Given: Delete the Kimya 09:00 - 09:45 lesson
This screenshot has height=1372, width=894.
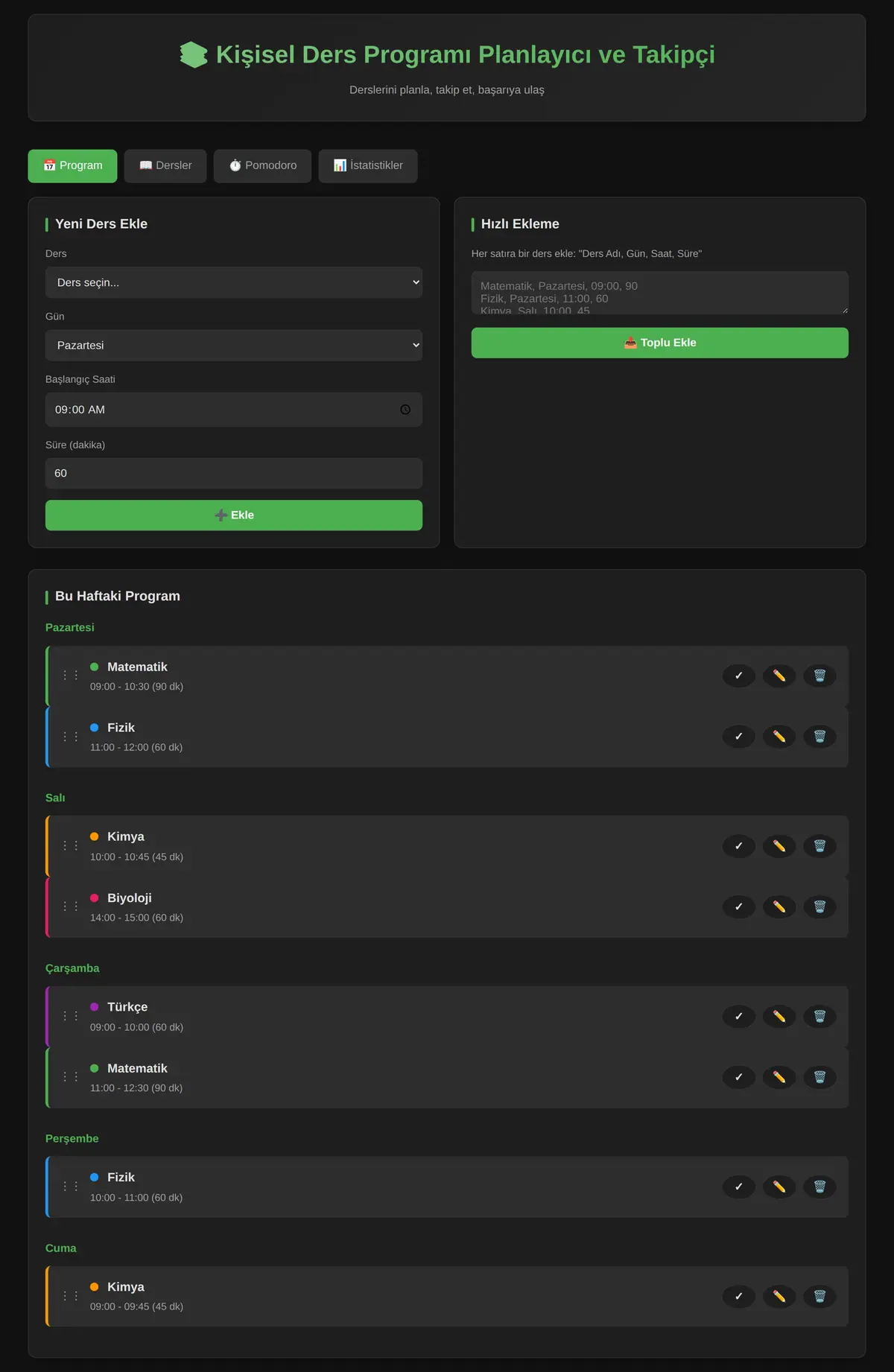Looking at the screenshot, I should [819, 1296].
